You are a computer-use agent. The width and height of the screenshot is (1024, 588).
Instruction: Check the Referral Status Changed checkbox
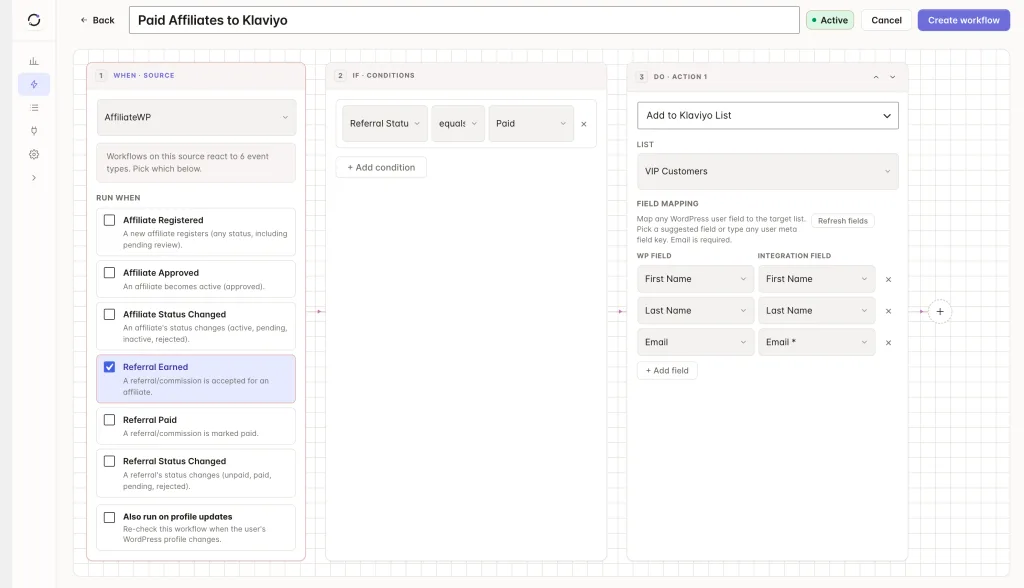coord(110,461)
